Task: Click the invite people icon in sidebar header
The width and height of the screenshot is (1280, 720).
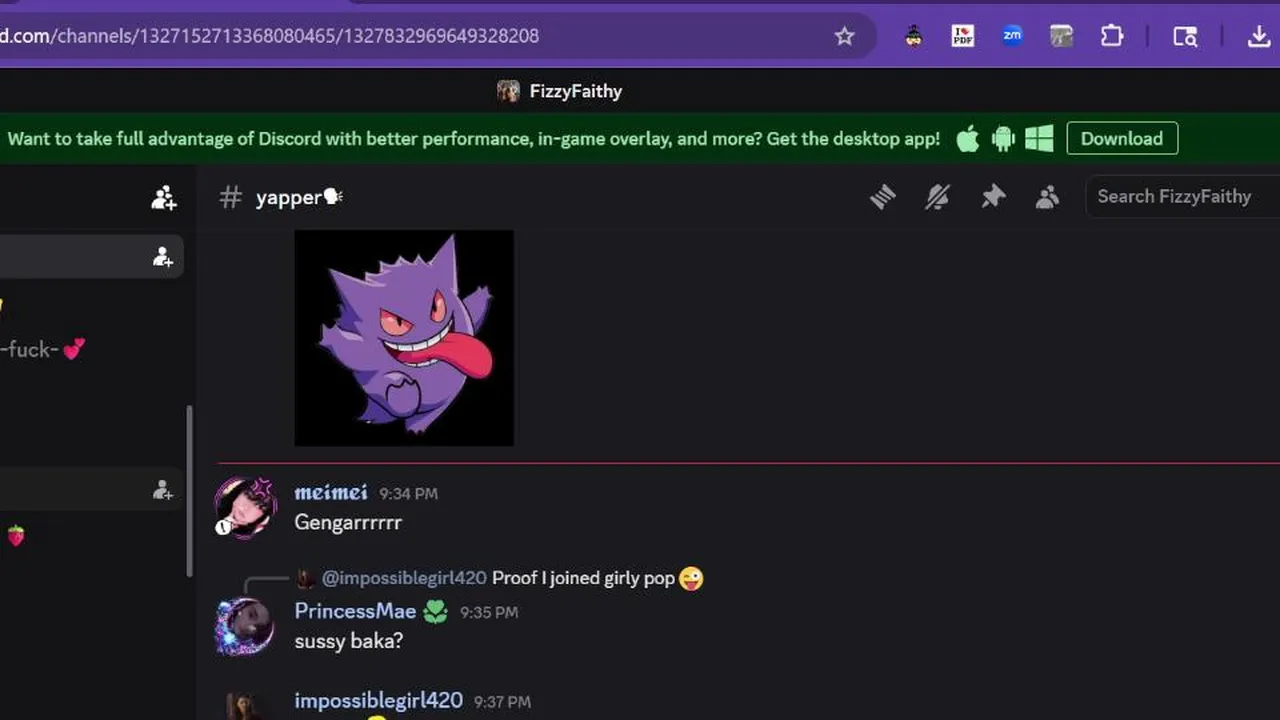Action: point(164,198)
